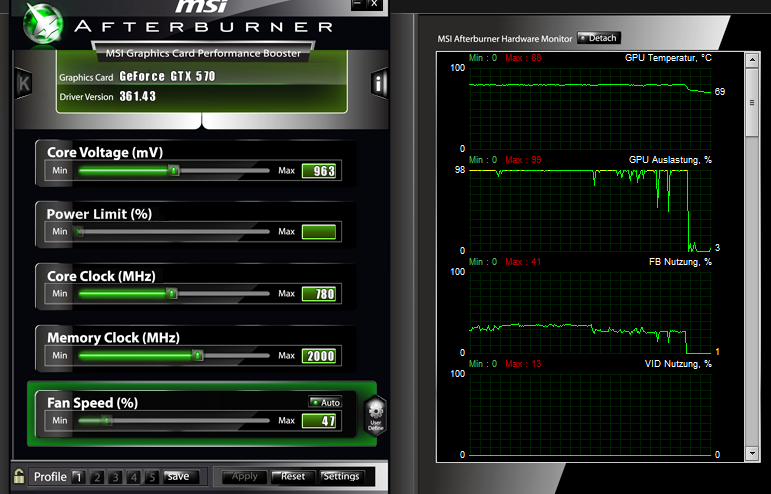Click the monitor scrollbar up arrow

click(752, 60)
